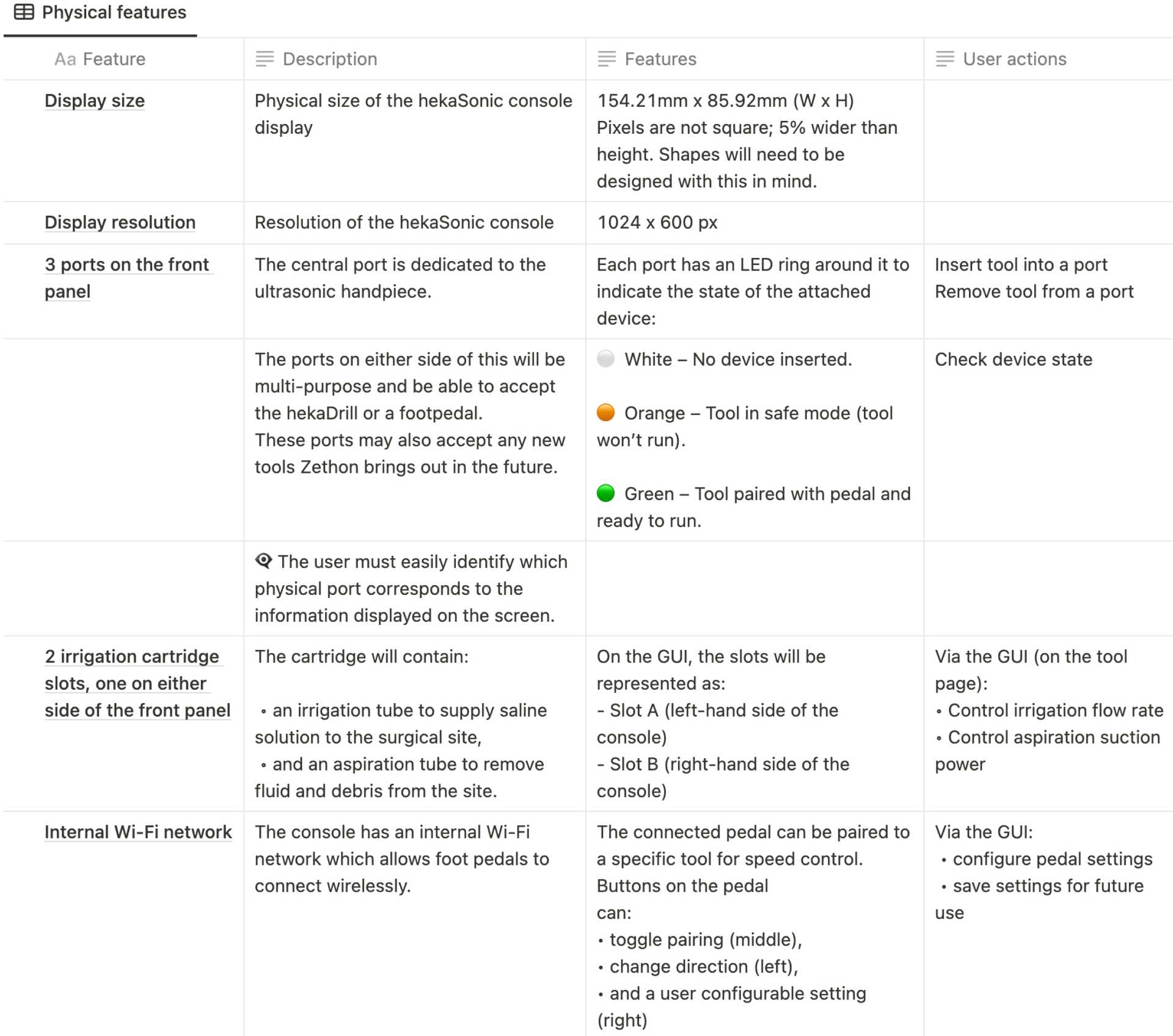The height and width of the screenshot is (1036, 1173).
Task: Open the Feature column header menu
Action: (114, 59)
